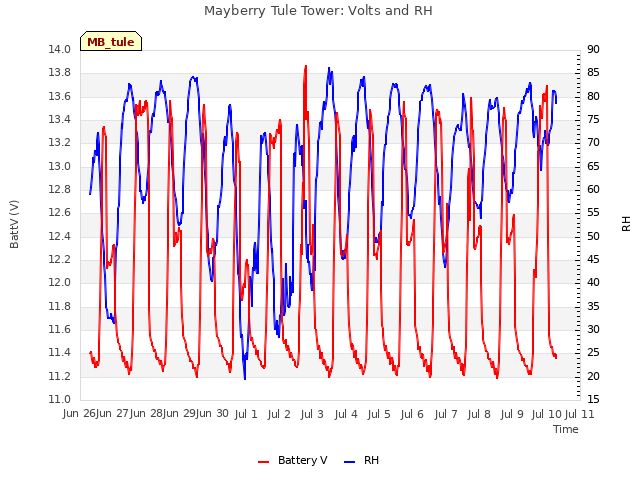Click the 15 right axis tick label

(593, 400)
